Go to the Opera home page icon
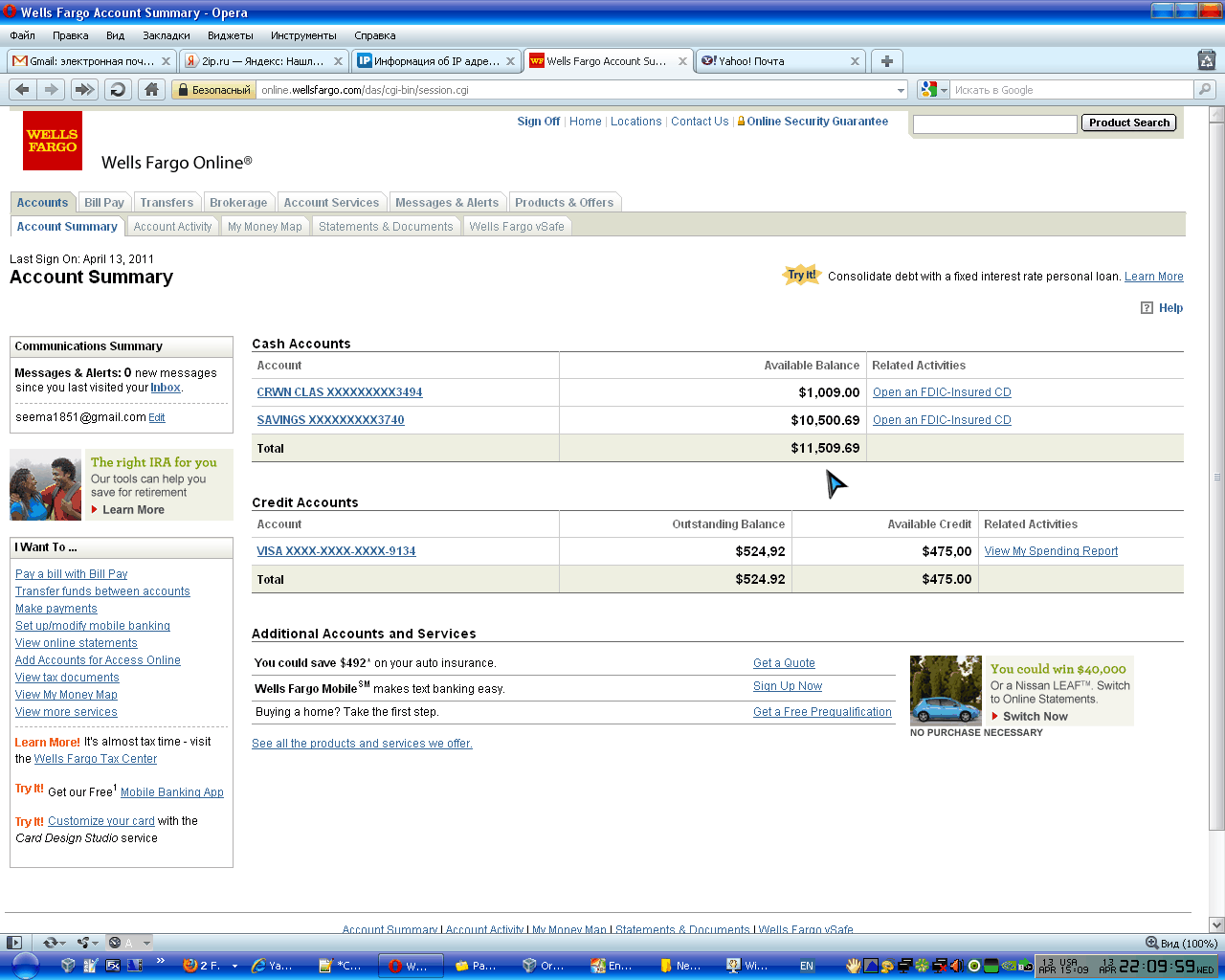Screen dimensions: 1225x980 click(x=150, y=89)
